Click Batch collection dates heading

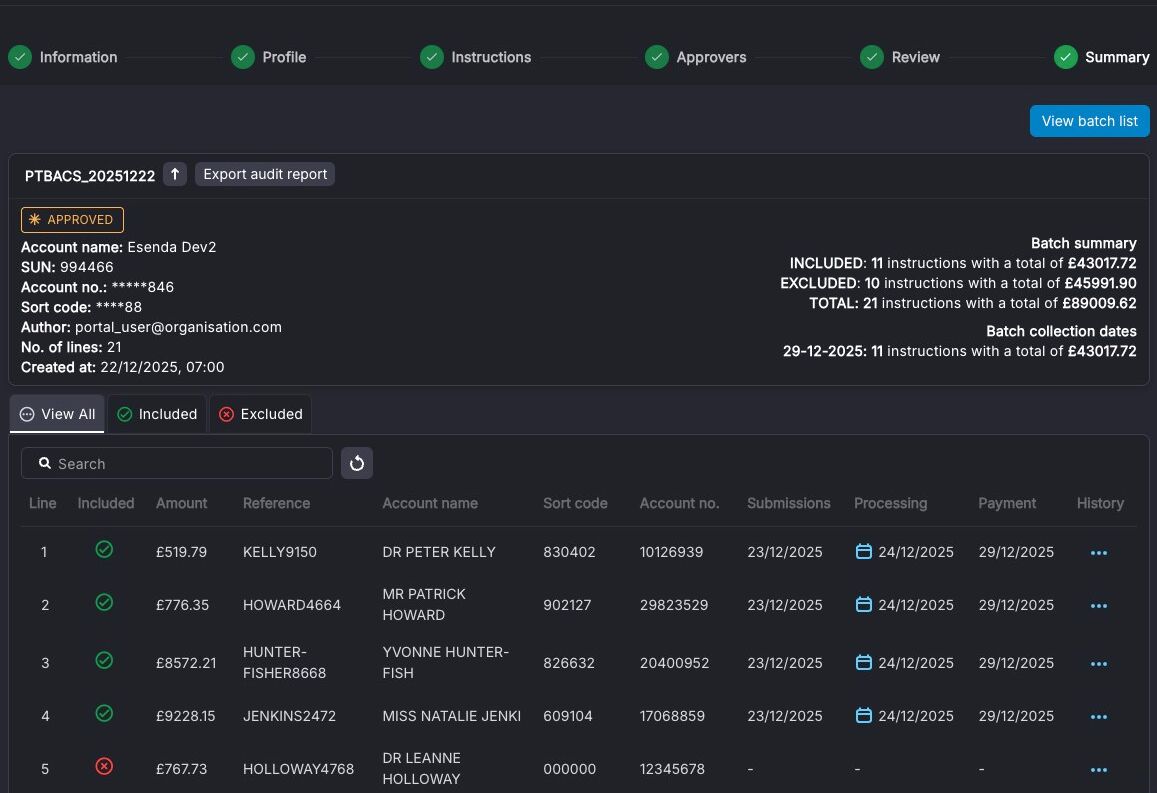[1061, 331]
